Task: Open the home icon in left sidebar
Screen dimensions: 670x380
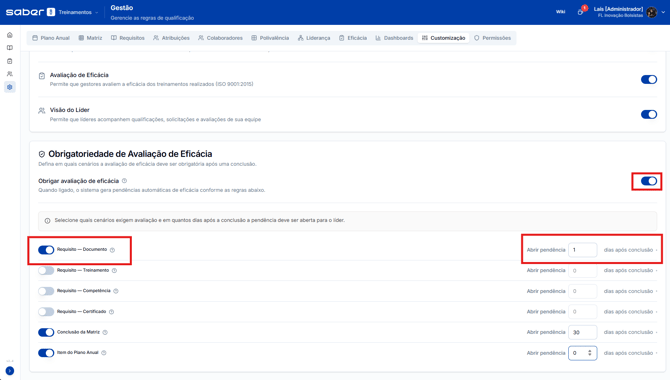Action: click(10, 35)
